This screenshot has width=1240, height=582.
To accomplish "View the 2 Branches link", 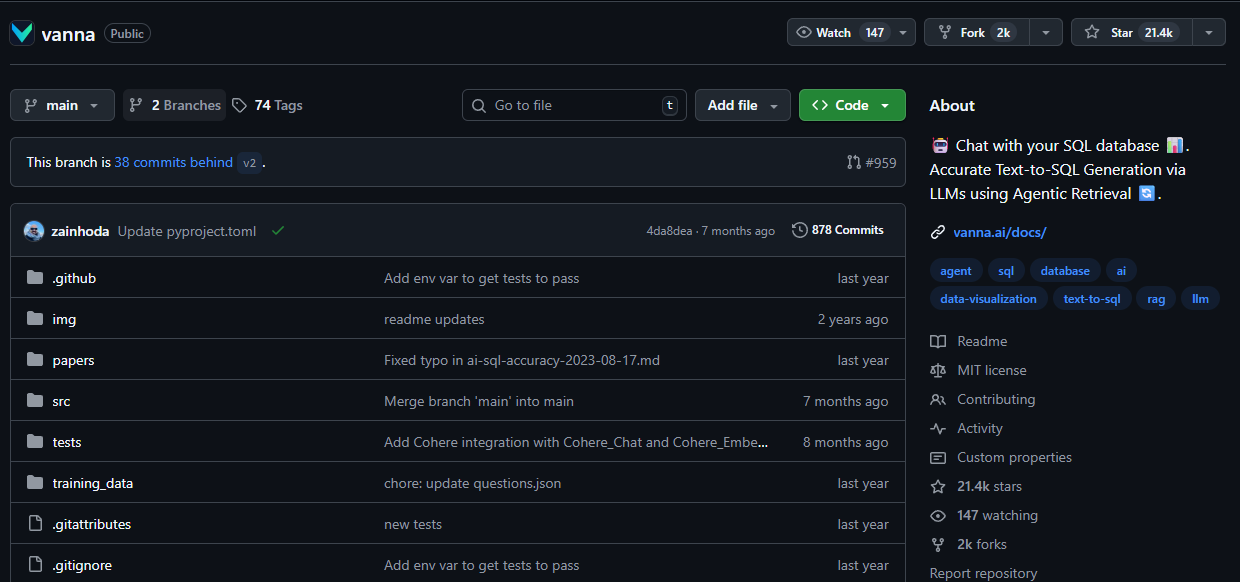I will 175,105.
